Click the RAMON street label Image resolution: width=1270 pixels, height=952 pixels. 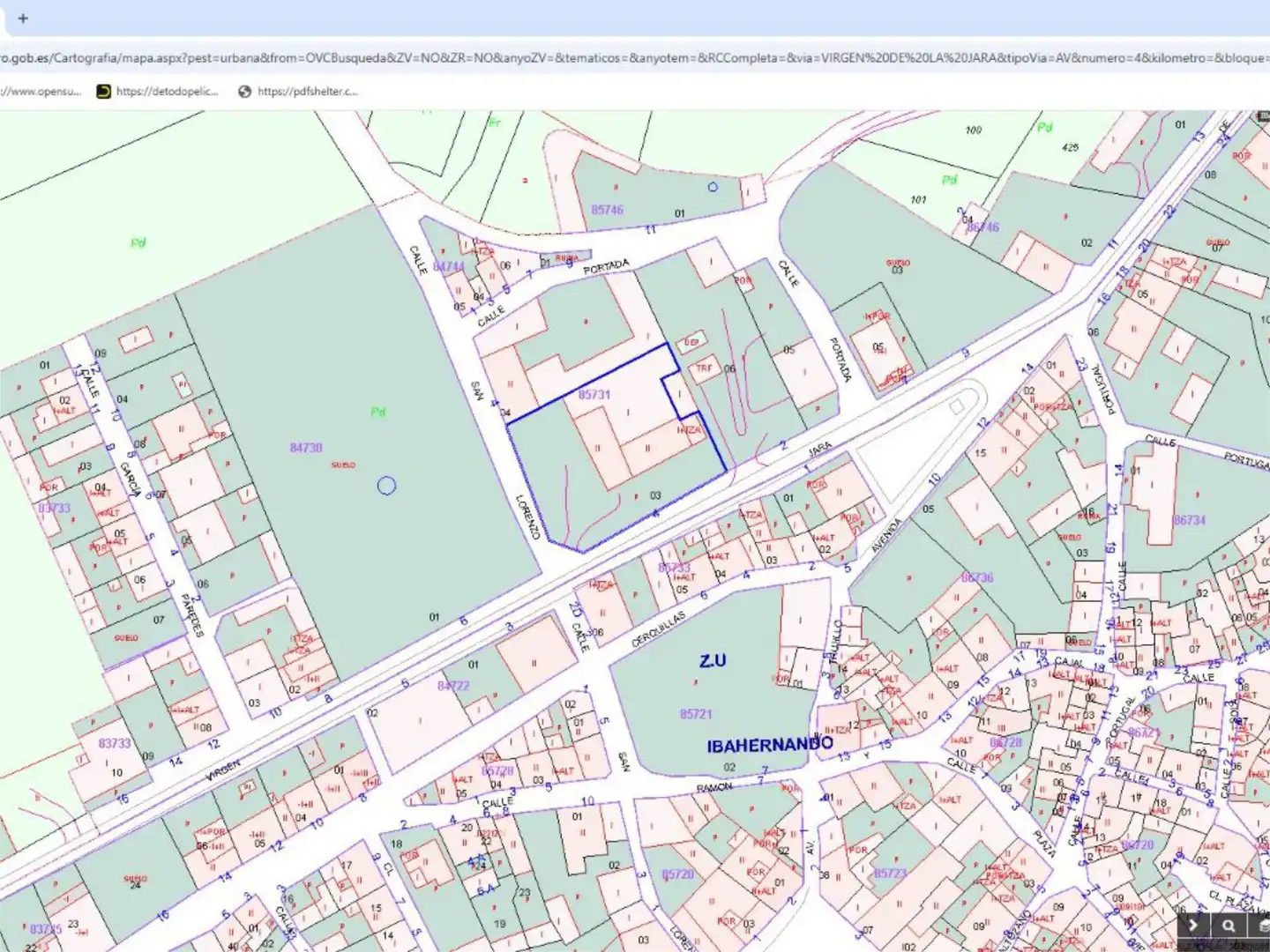(714, 787)
